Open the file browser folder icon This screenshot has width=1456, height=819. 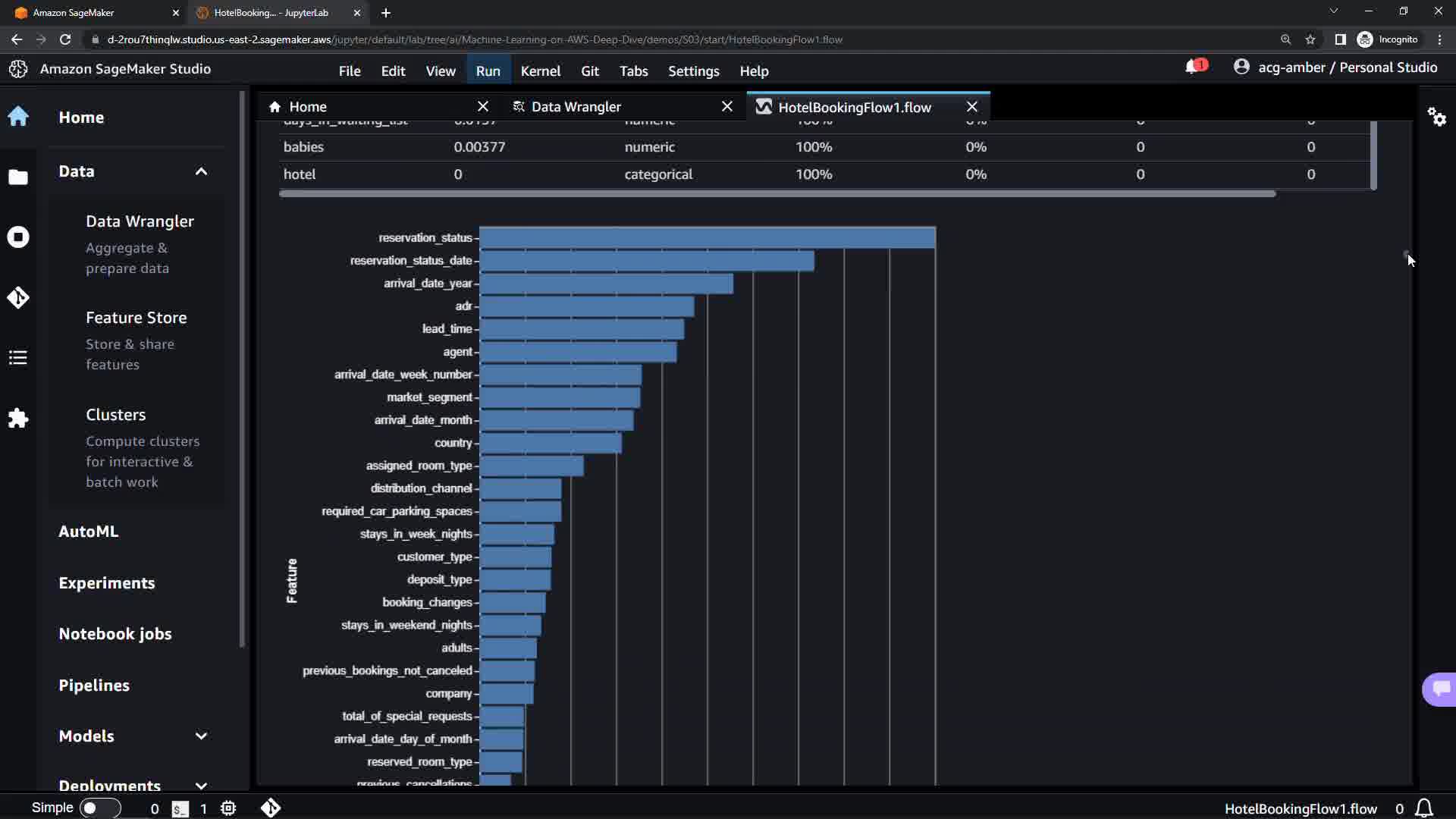pos(18,177)
